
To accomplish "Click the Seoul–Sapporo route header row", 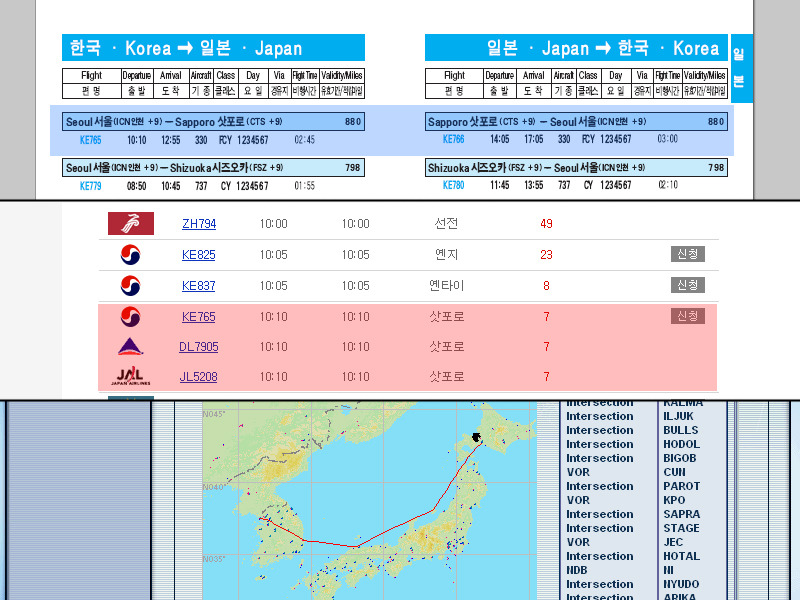I will [x=213, y=121].
